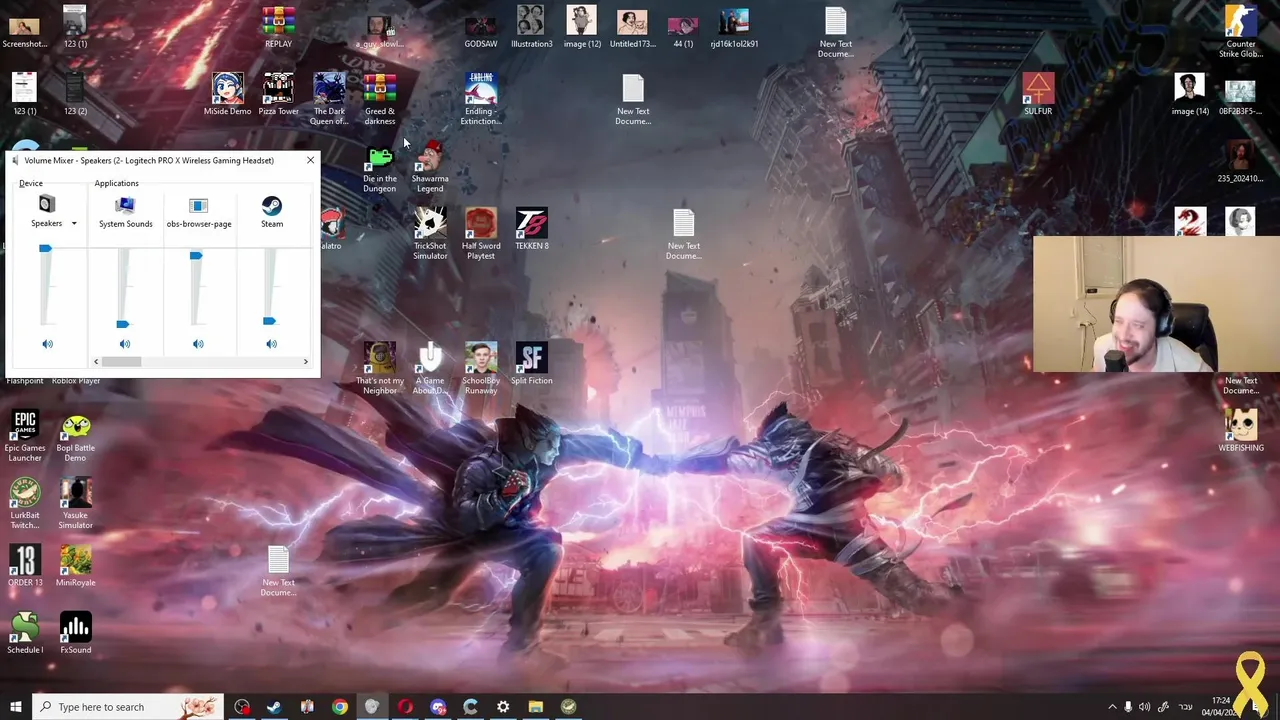Click the Volume Mixer scroll left arrow
The height and width of the screenshot is (720, 1280).
click(x=96, y=361)
